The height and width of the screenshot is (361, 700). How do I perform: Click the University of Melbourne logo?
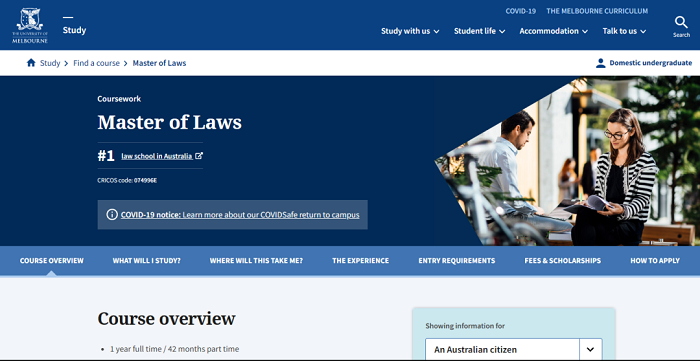pos(30,25)
